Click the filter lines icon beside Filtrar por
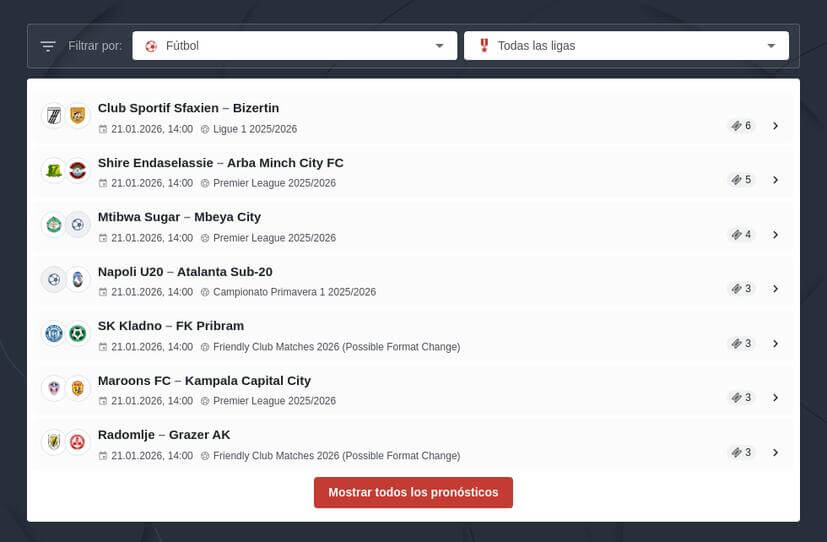The image size is (827, 542). click(x=48, y=46)
